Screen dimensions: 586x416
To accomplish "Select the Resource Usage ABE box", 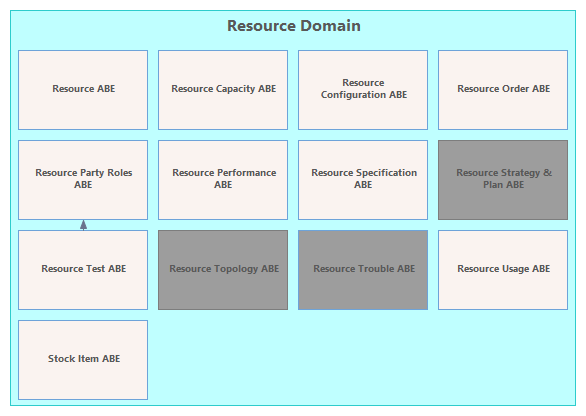I will tap(503, 270).
